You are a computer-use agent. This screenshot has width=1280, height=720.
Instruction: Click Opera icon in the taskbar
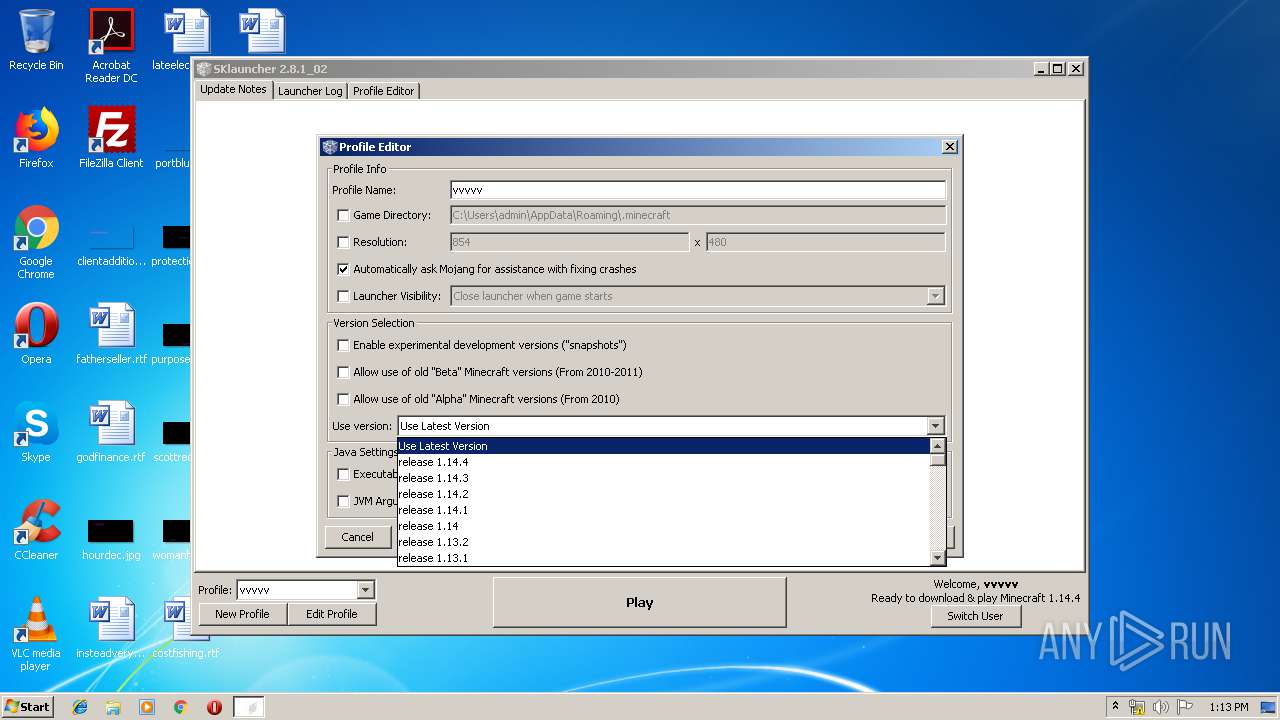click(214, 707)
